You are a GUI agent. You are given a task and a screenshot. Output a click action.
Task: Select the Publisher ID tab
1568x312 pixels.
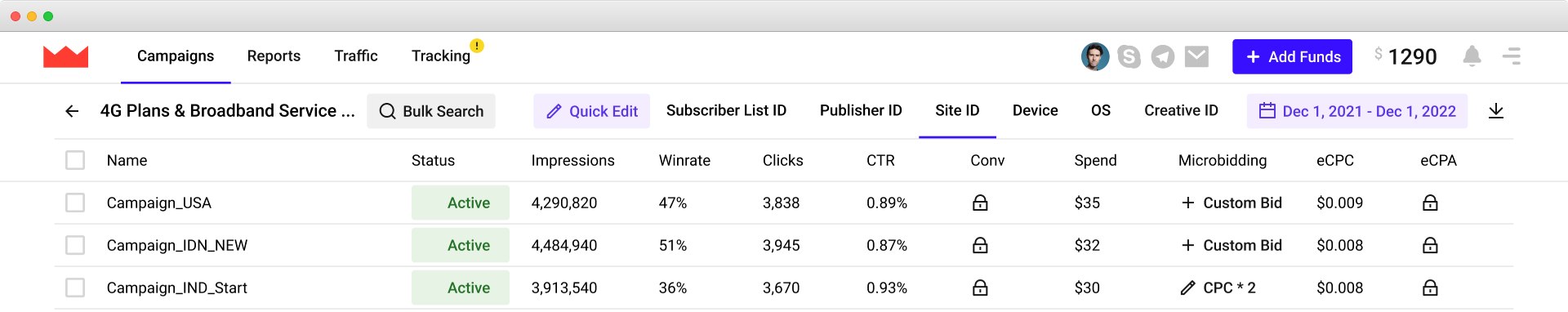pos(861,110)
